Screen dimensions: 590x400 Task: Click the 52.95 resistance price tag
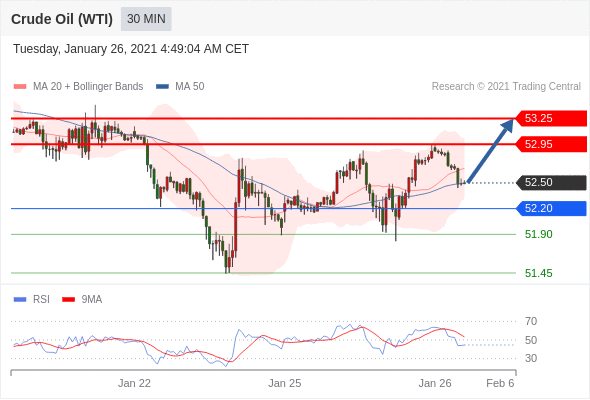[550, 144]
